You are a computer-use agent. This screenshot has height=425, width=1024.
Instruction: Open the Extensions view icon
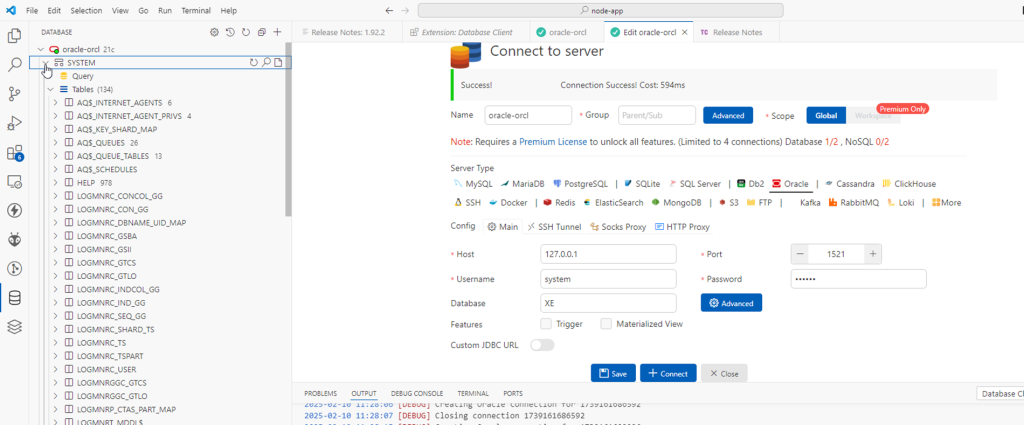14,153
